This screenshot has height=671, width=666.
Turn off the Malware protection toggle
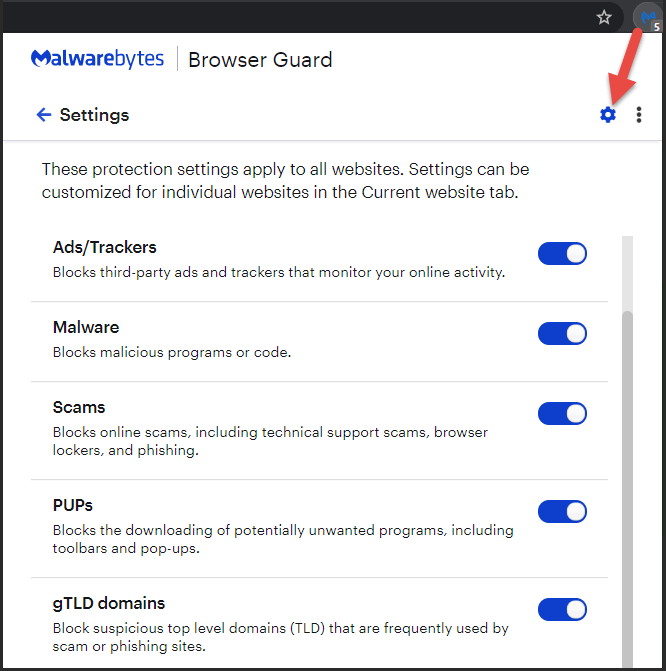tap(562, 333)
